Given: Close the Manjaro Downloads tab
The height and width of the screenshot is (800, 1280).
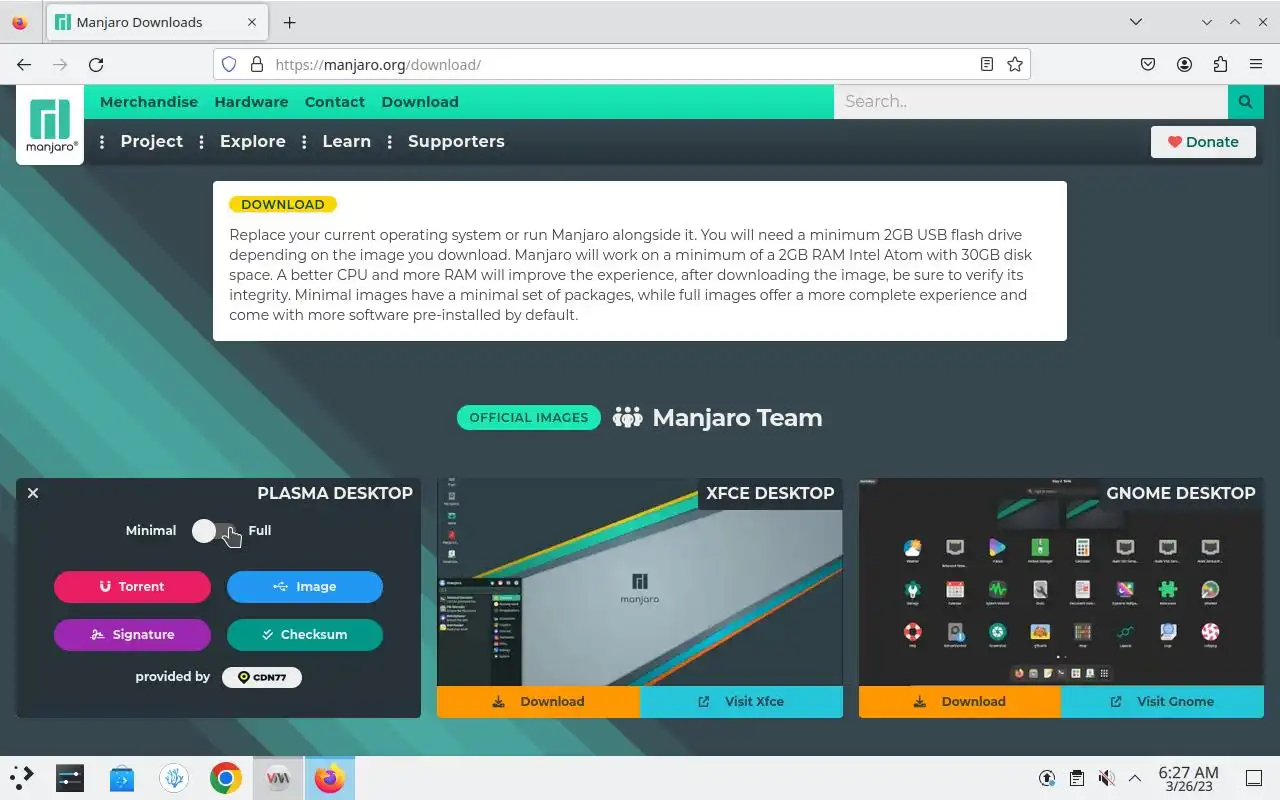Looking at the screenshot, I should (251, 22).
